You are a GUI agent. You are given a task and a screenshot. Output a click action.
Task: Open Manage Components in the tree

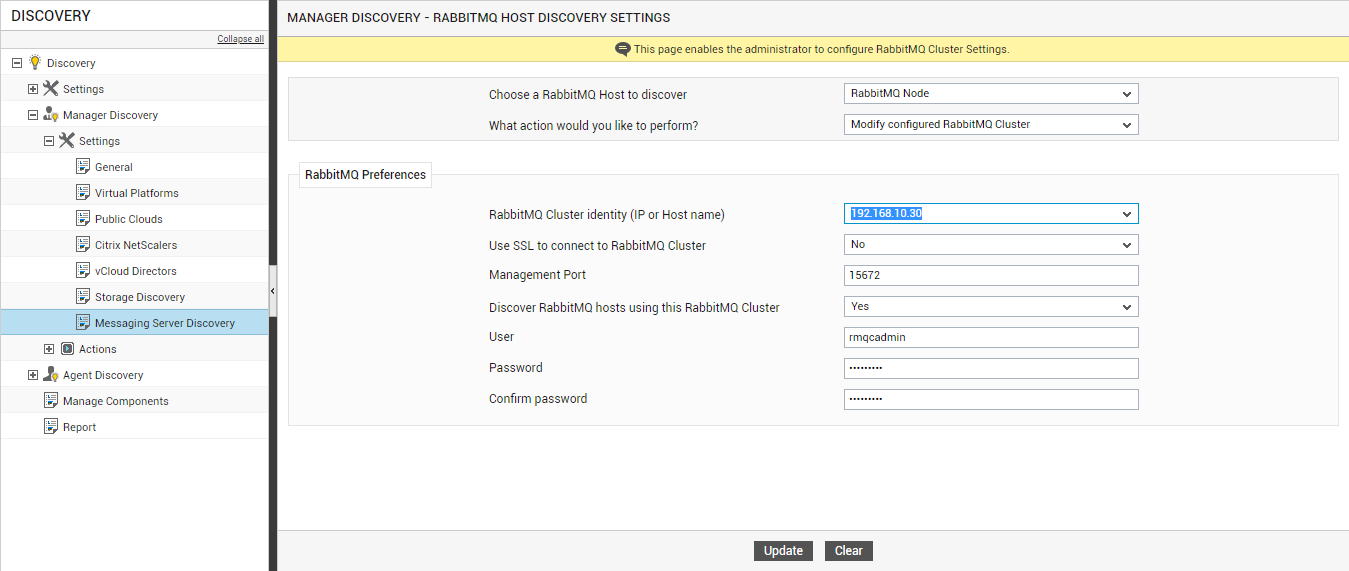coord(116,401)
